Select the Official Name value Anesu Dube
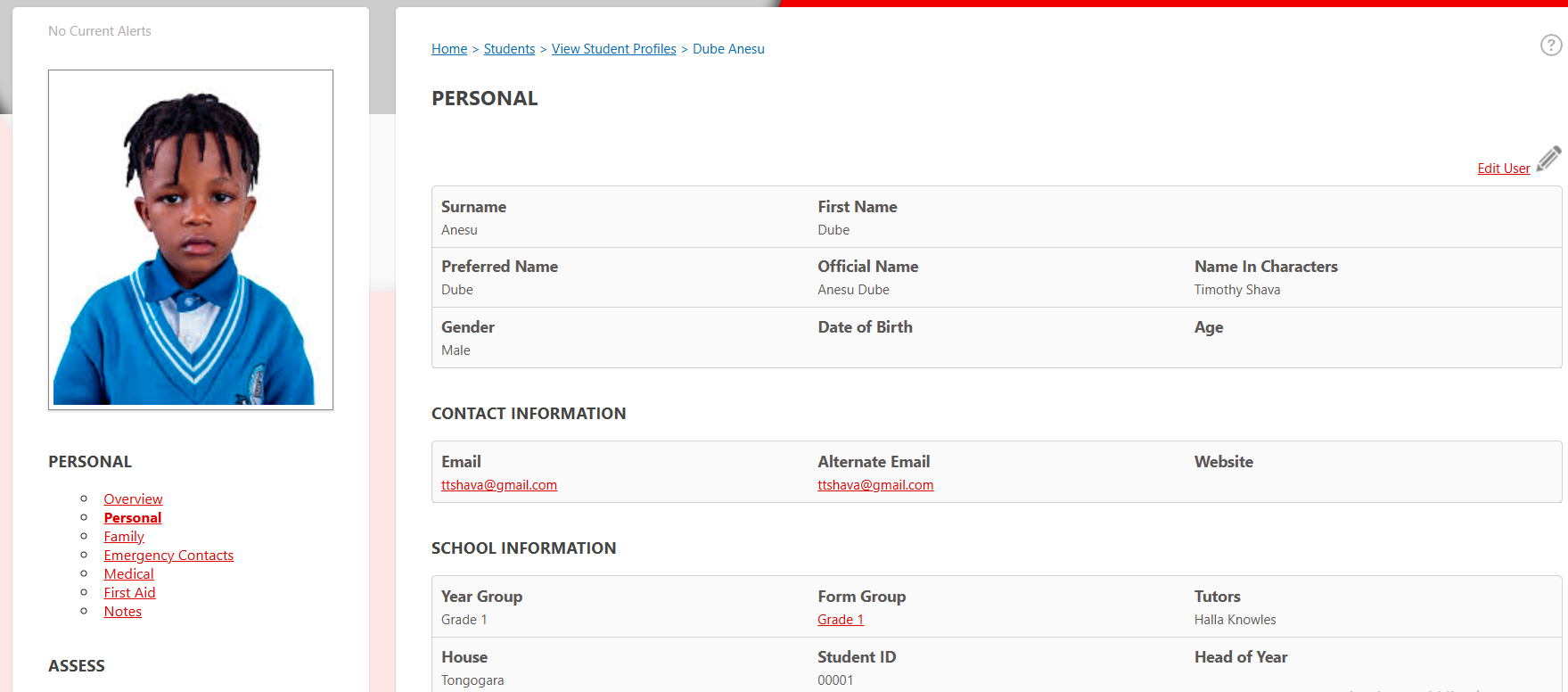Viewport: 1568px width, 692px height. (853, 290)
